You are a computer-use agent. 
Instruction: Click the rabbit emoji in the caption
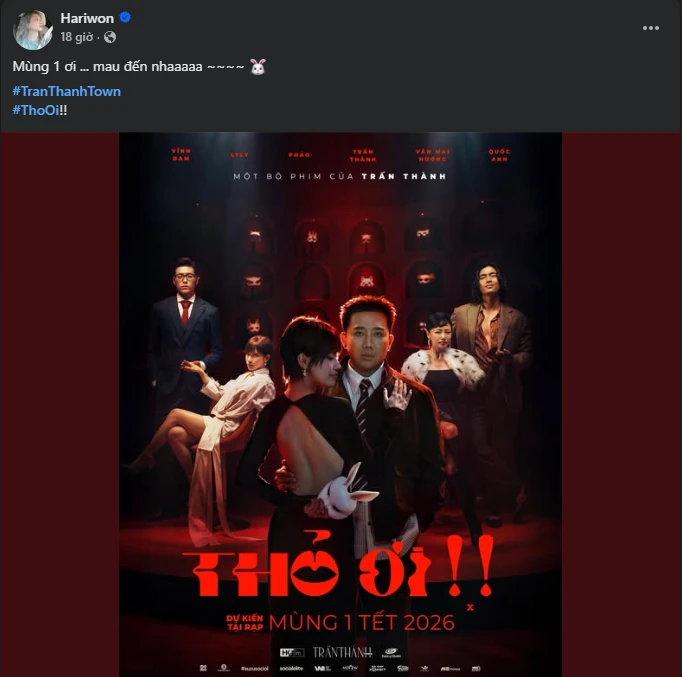(x=259, y=66)
